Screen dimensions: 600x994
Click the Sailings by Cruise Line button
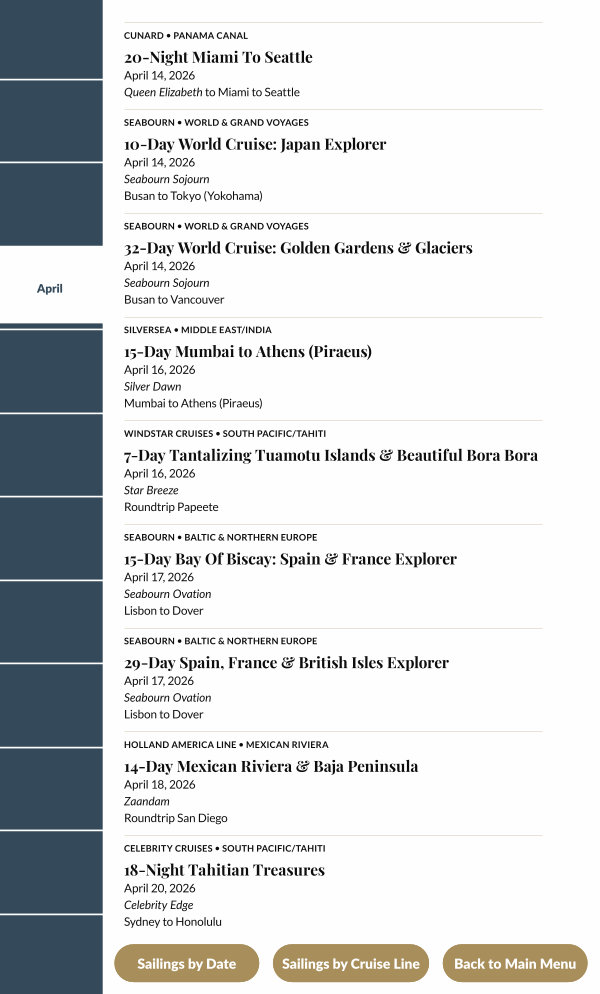(350, 964)
